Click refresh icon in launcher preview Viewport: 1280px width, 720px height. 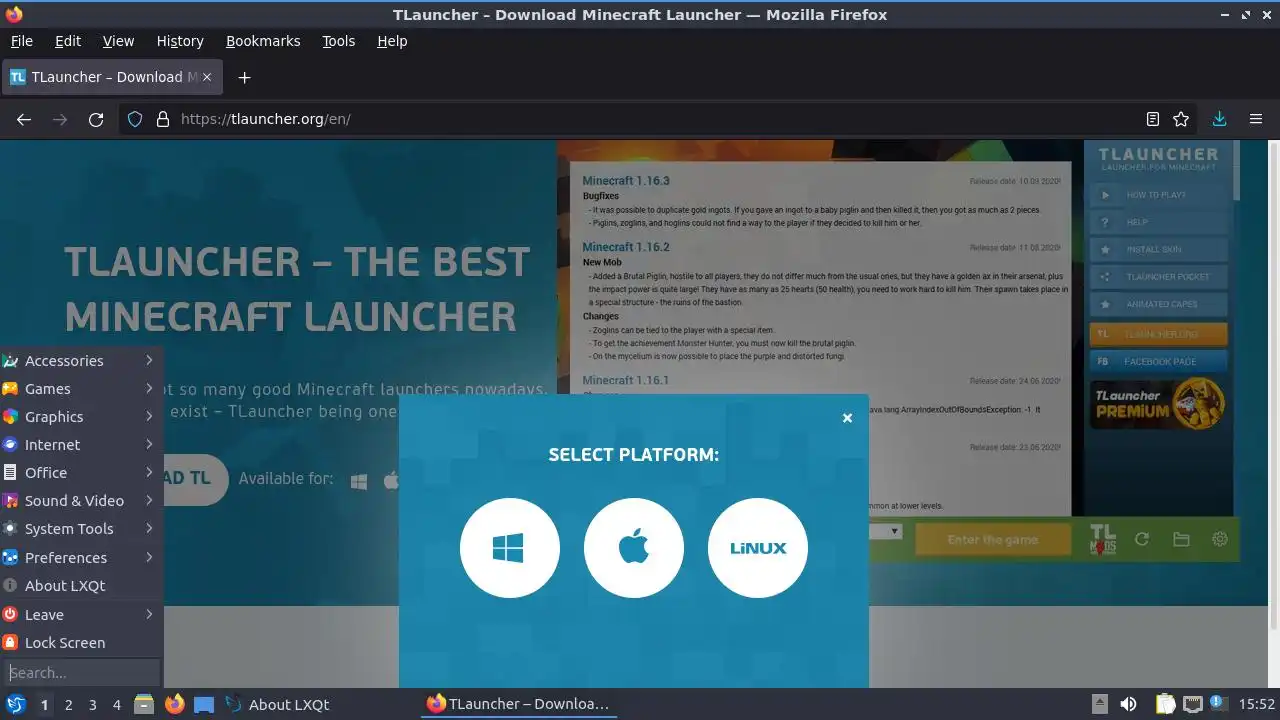click(x=1141, y=540)
